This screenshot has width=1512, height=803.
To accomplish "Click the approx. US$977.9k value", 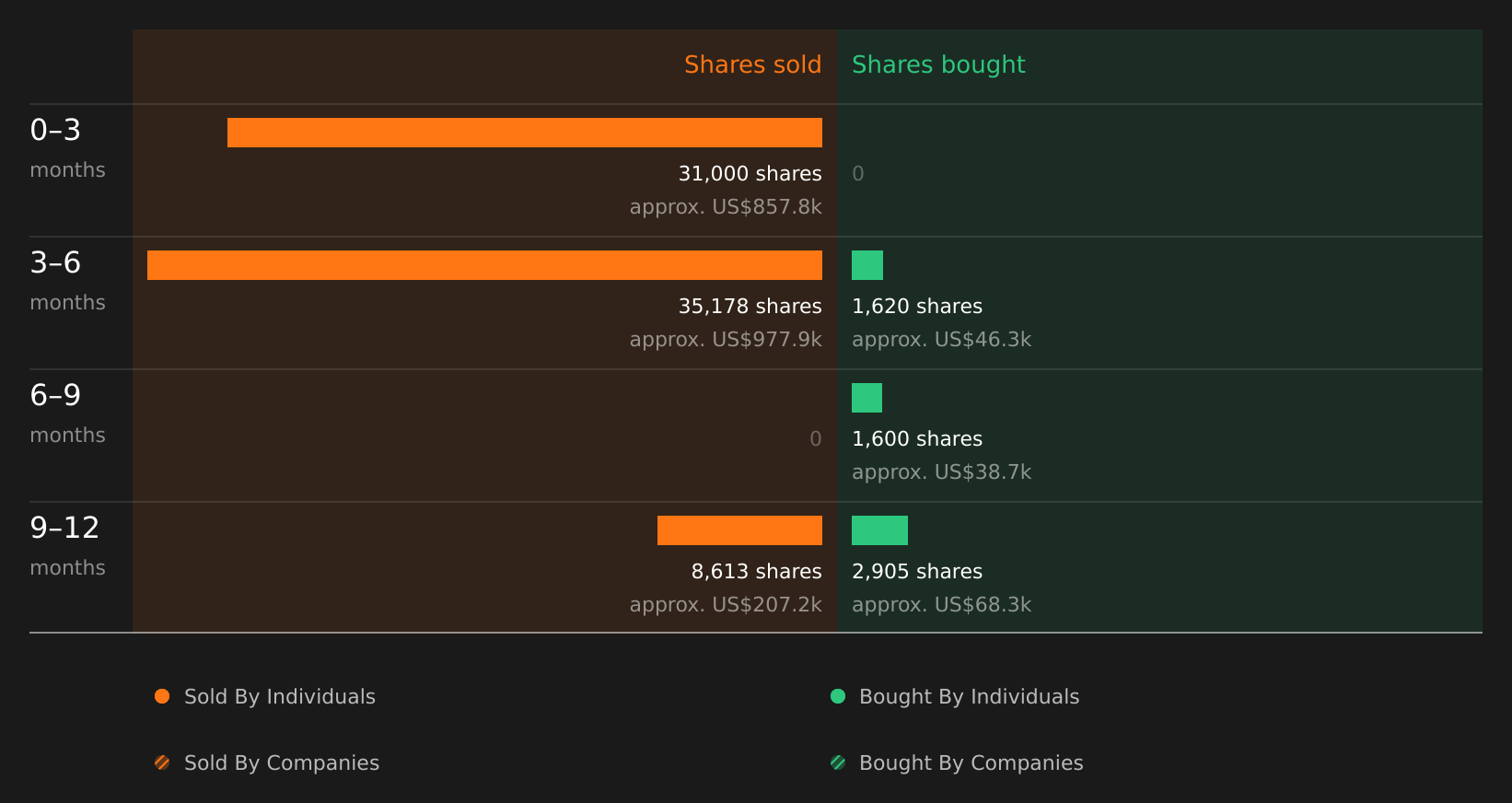I will (726, 340).
